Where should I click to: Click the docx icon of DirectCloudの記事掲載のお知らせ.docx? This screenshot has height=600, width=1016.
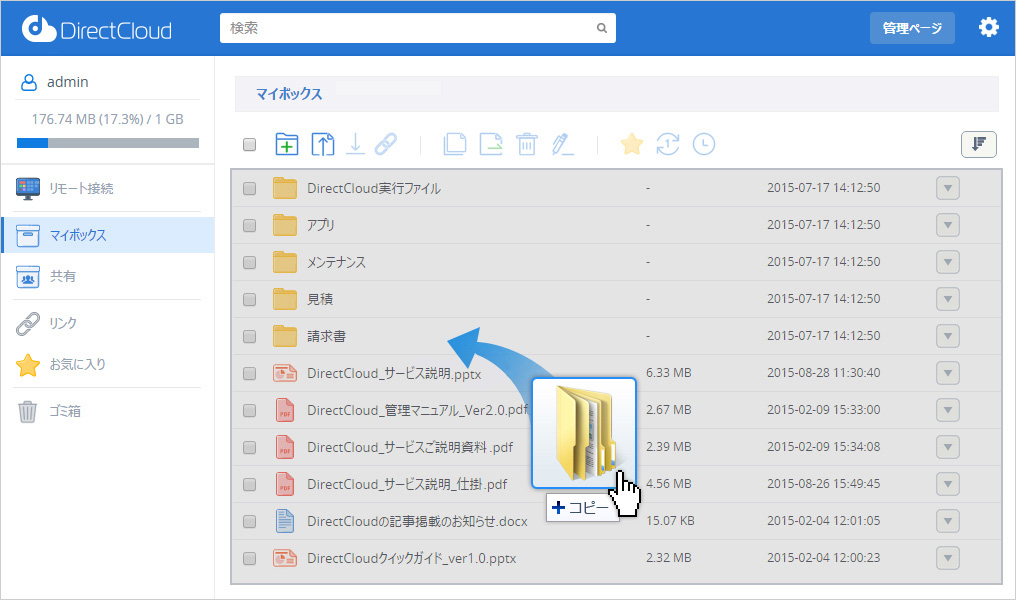click(285, 521)
